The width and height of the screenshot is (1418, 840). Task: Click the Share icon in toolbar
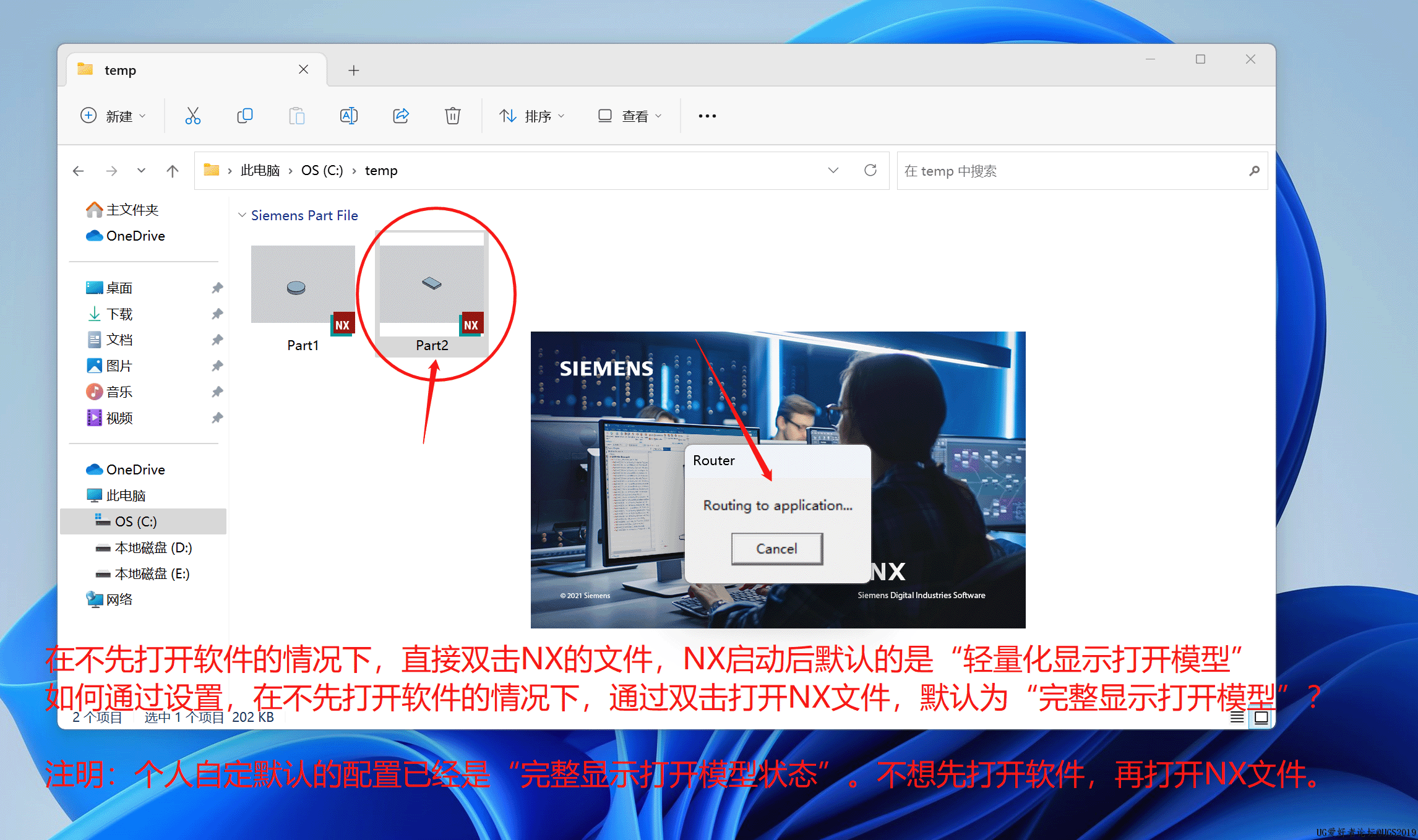(401, 116)
